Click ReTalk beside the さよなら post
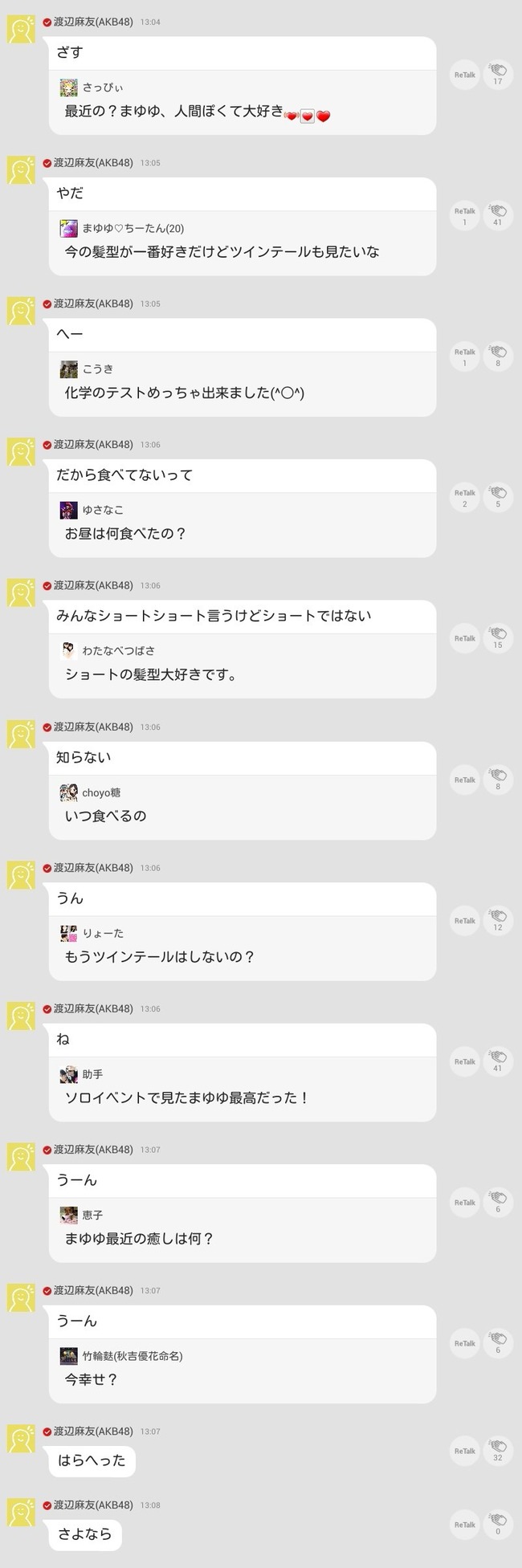 (x=465, y=1525)
